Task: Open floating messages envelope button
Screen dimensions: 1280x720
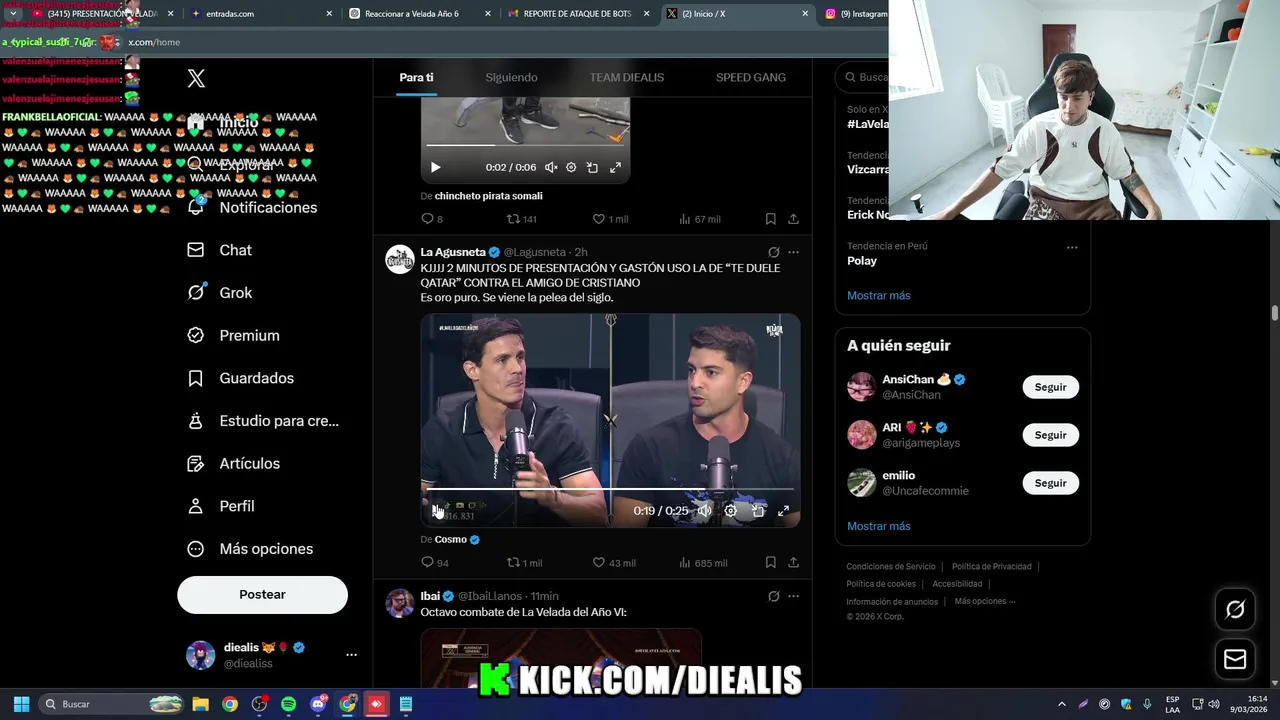Action: (1235, 660)
